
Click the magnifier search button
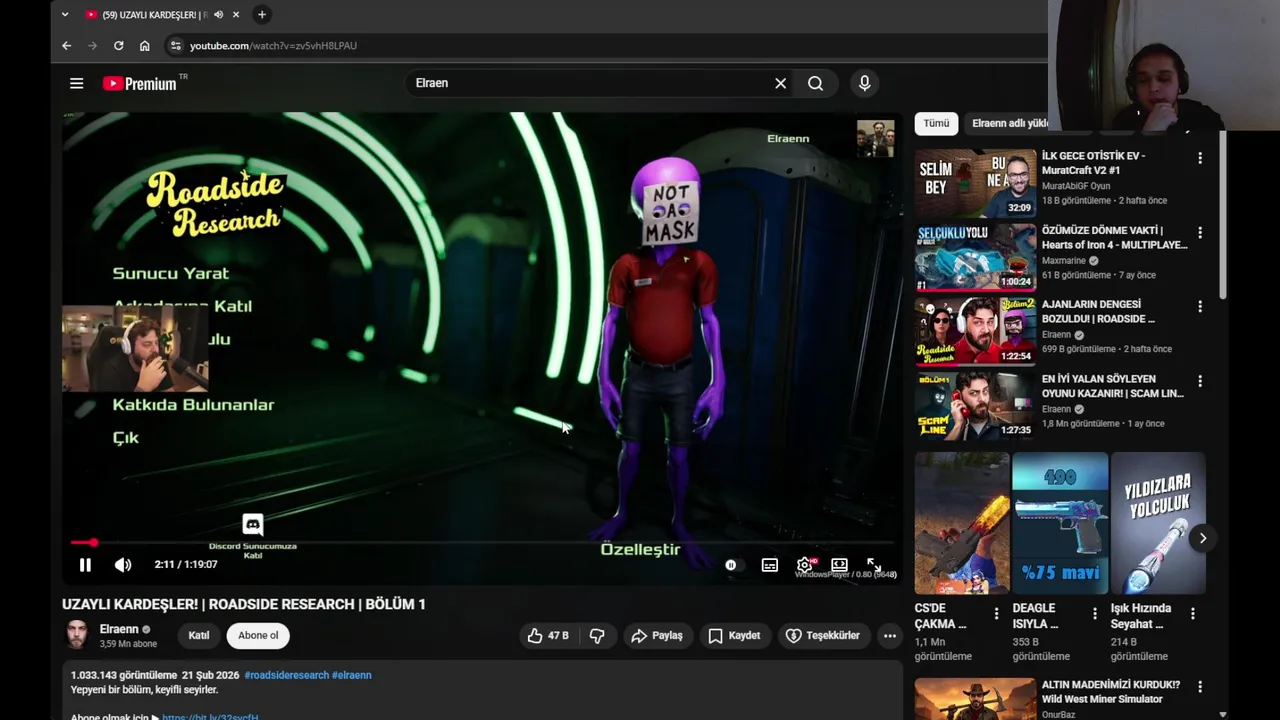(x=815, y=83)
